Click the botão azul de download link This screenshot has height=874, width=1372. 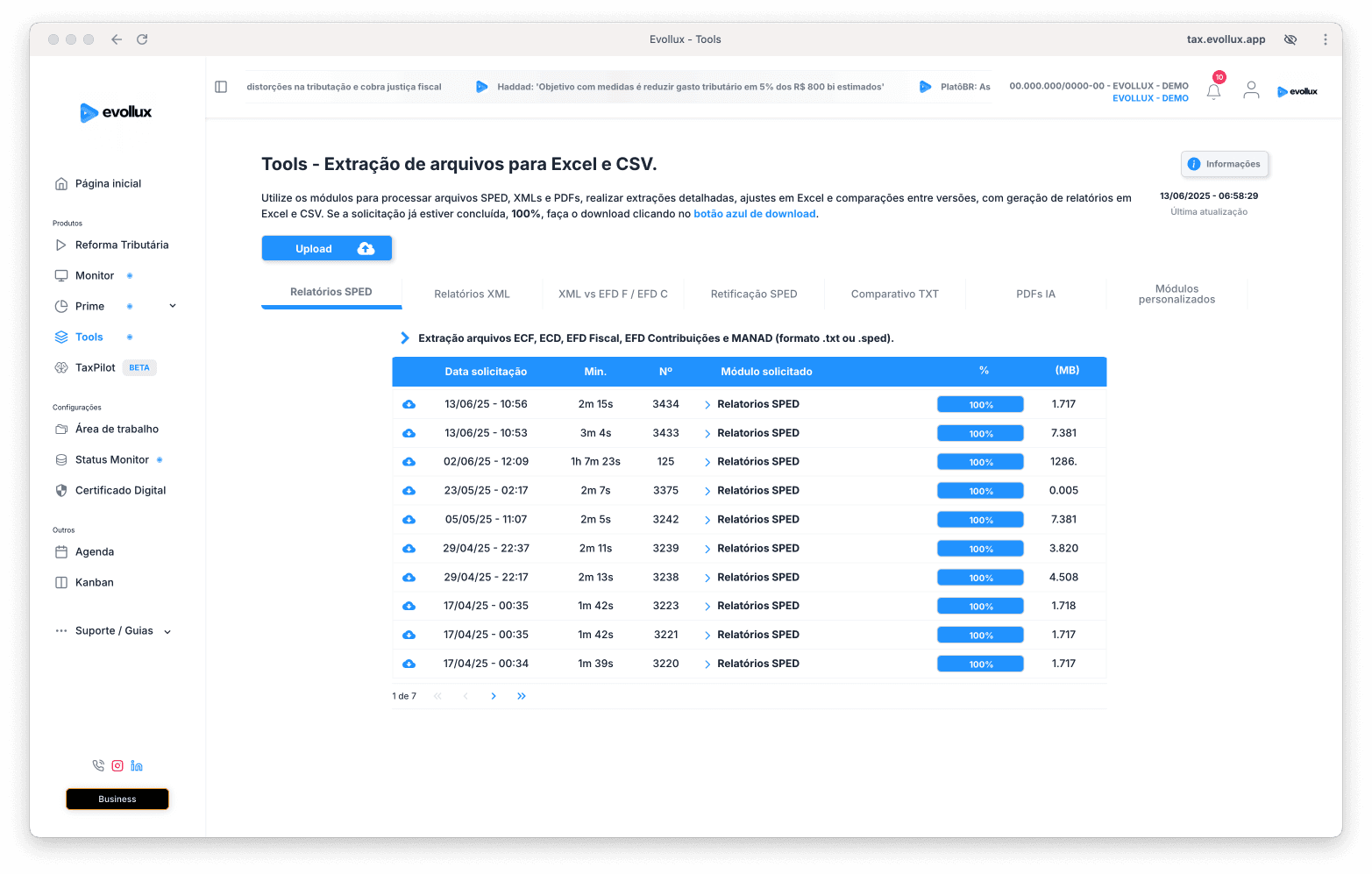click(x=754, y=213)
